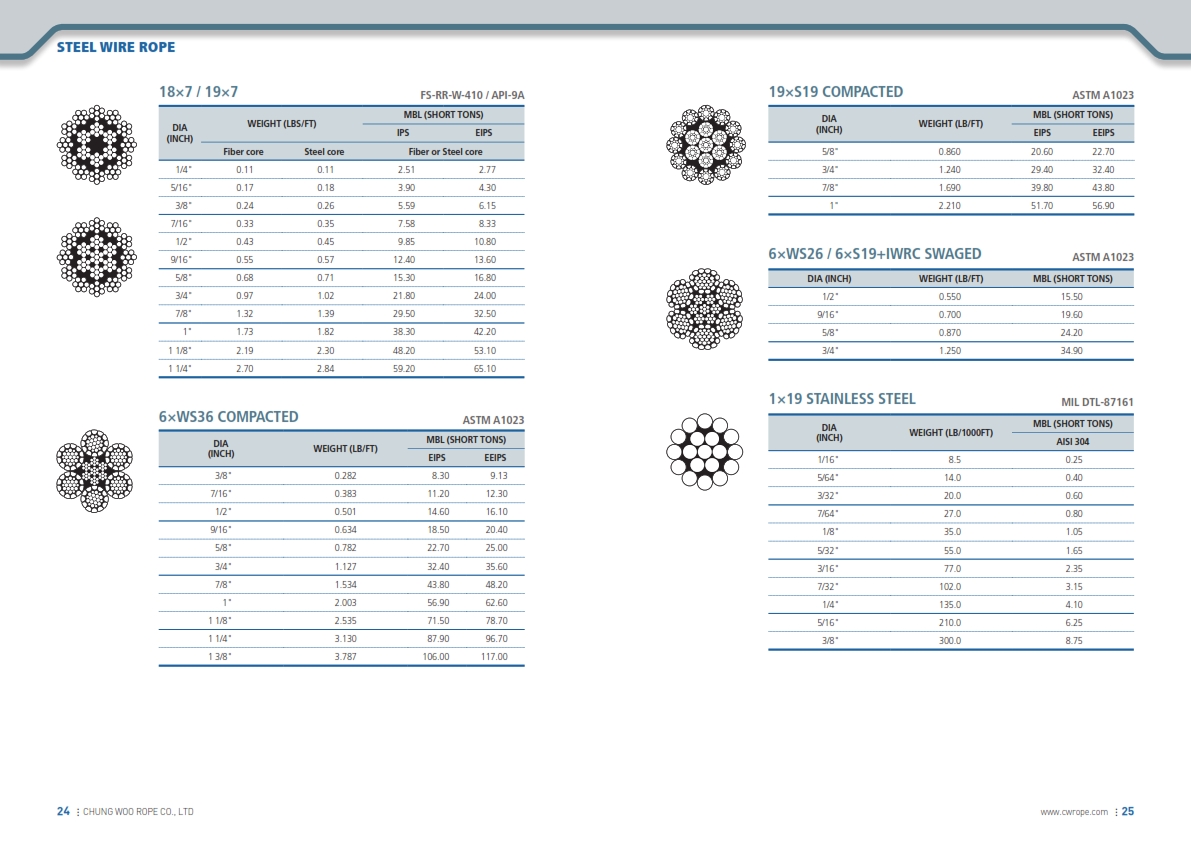Select the Fiber or Steel core header
Image resolution: width=1191 pixels, height=842 pixels.
click(445, 152)
